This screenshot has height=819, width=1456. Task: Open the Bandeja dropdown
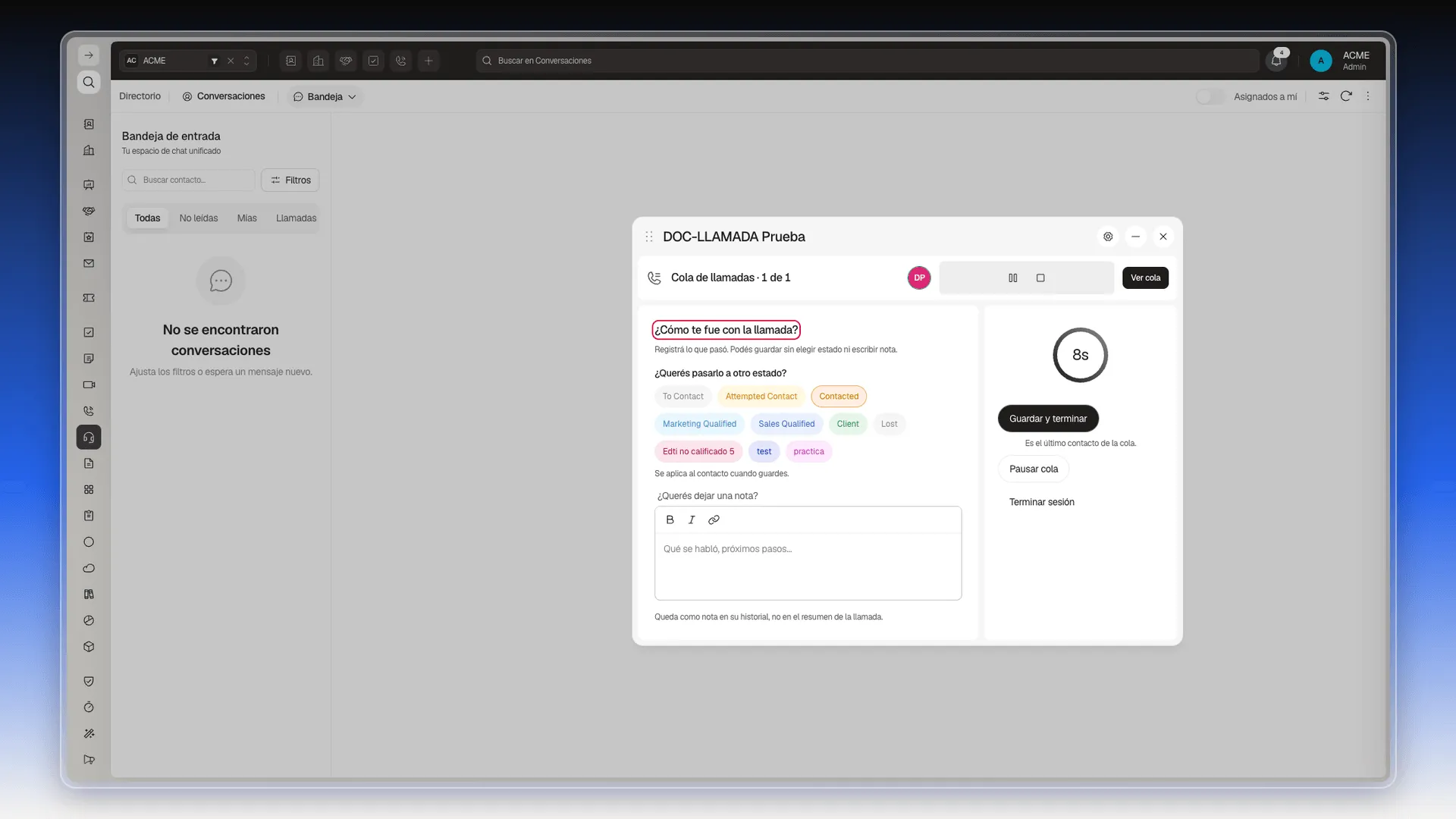[x=325, y=97]
